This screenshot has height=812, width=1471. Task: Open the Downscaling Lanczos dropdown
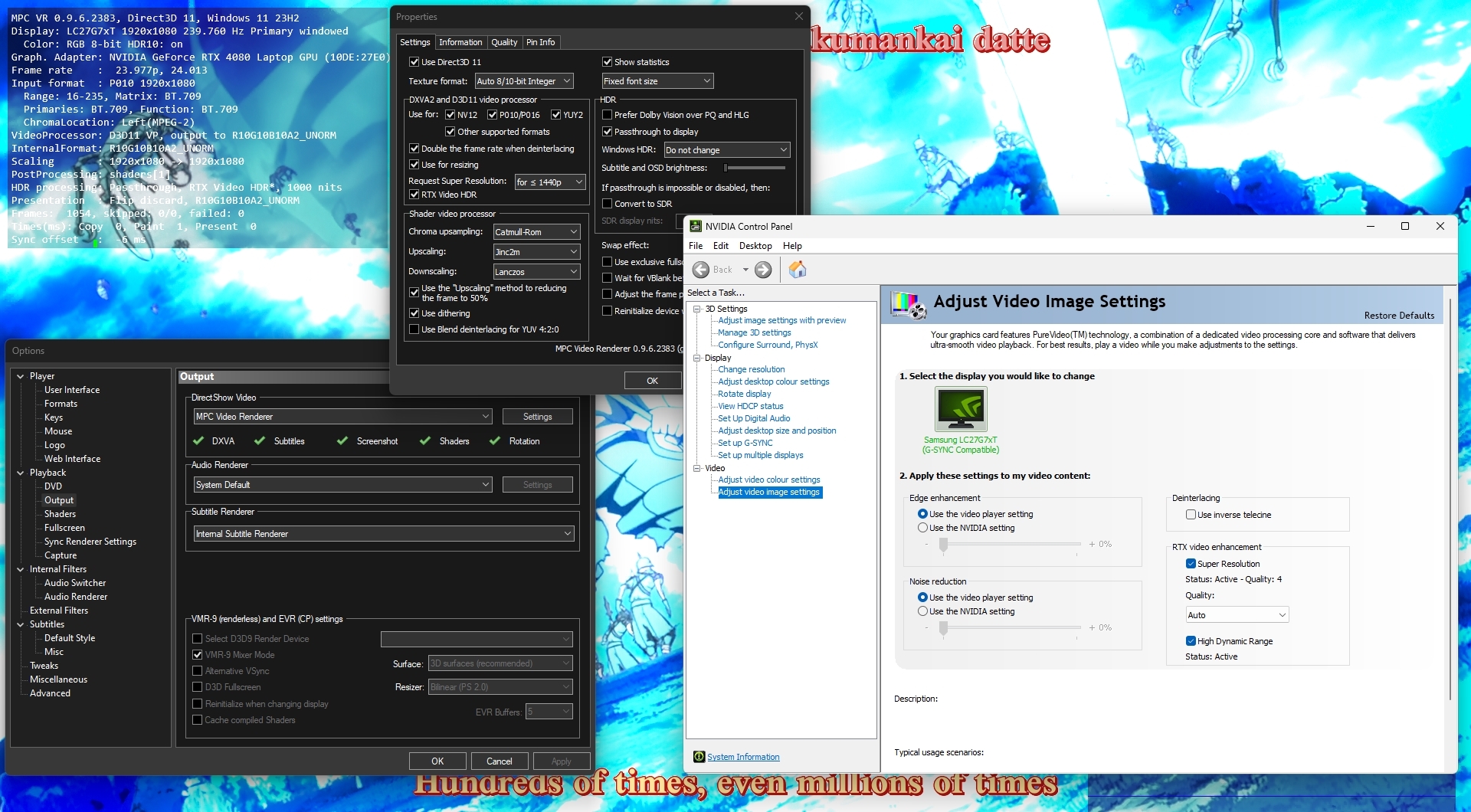point(536,272)
